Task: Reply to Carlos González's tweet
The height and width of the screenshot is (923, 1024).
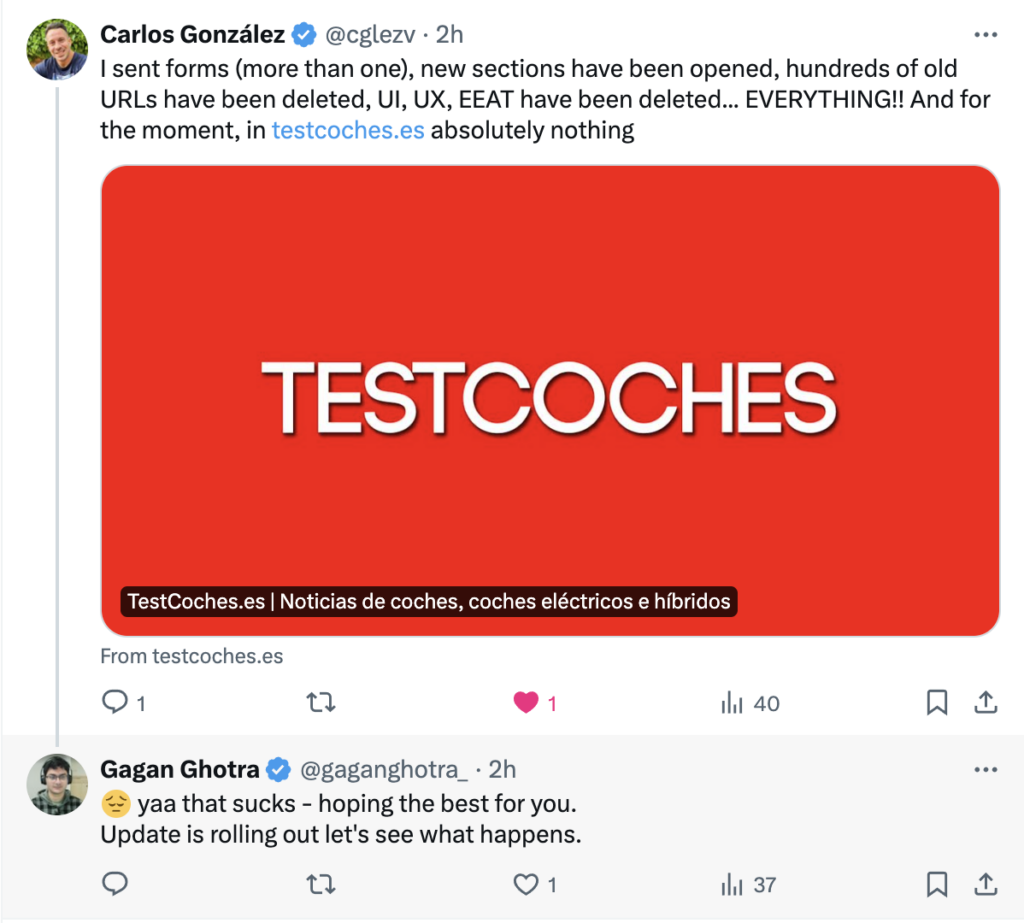Action: pos(116,703)
